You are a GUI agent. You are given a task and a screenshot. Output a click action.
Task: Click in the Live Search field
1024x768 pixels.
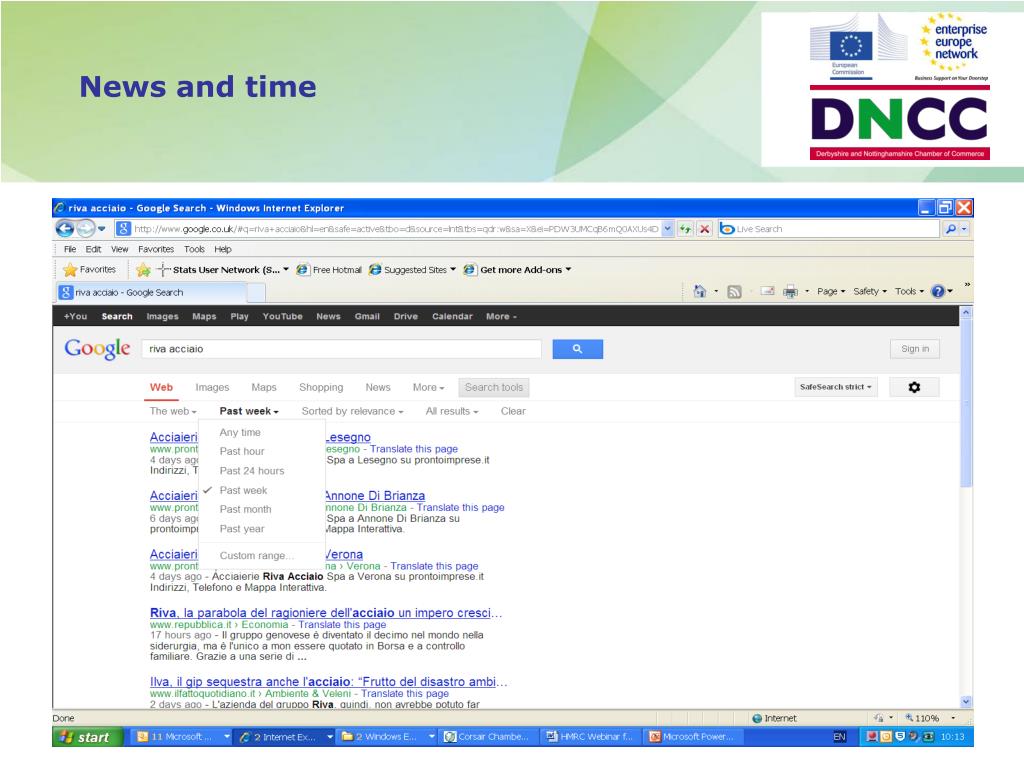(837, 229)
